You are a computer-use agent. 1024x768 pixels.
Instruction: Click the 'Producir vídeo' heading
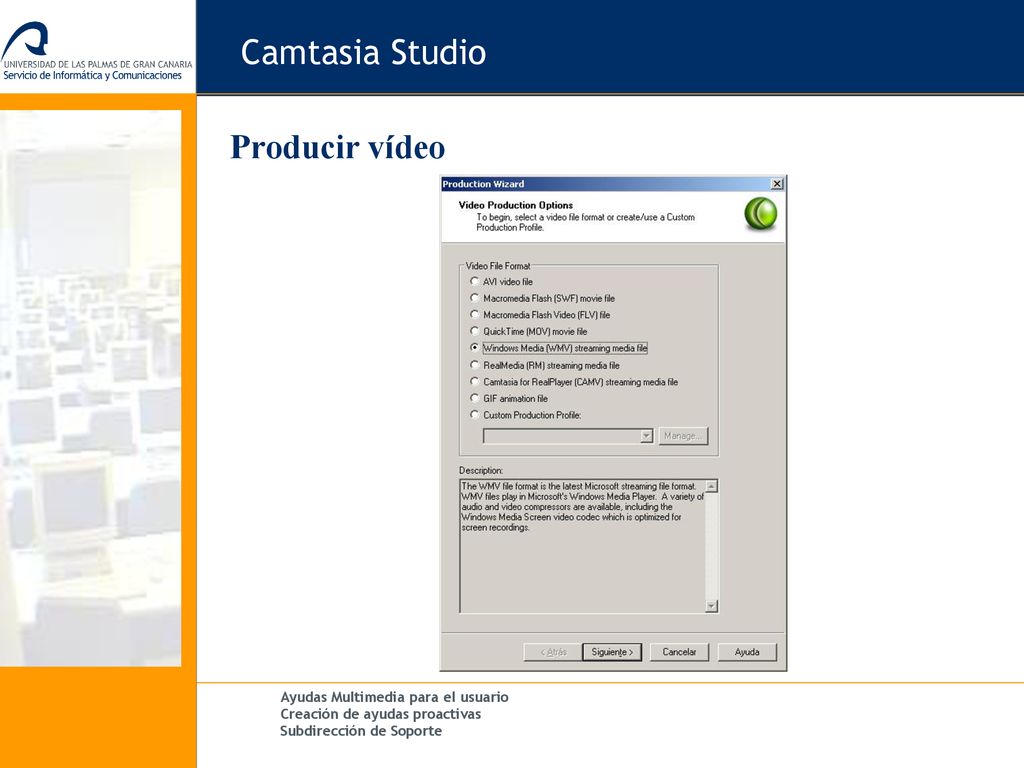(x=338, y=147)
